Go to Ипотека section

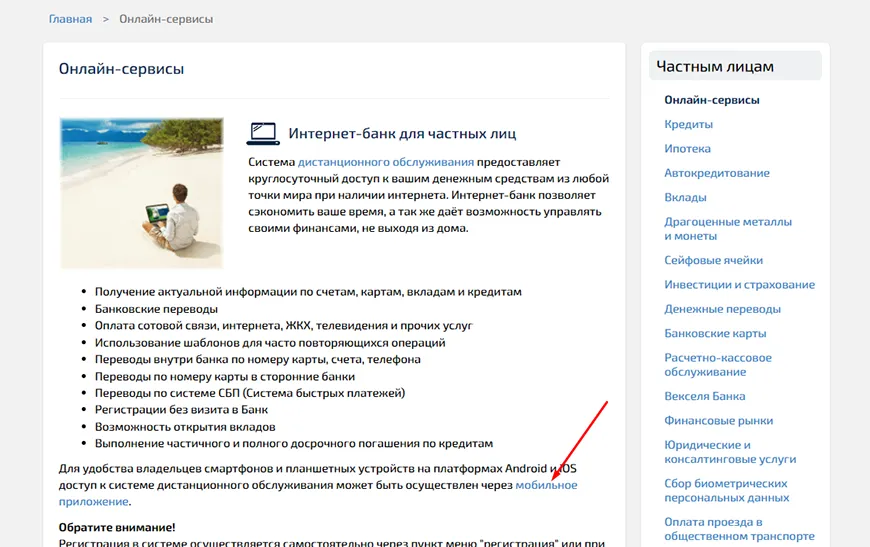pos(687,149)
